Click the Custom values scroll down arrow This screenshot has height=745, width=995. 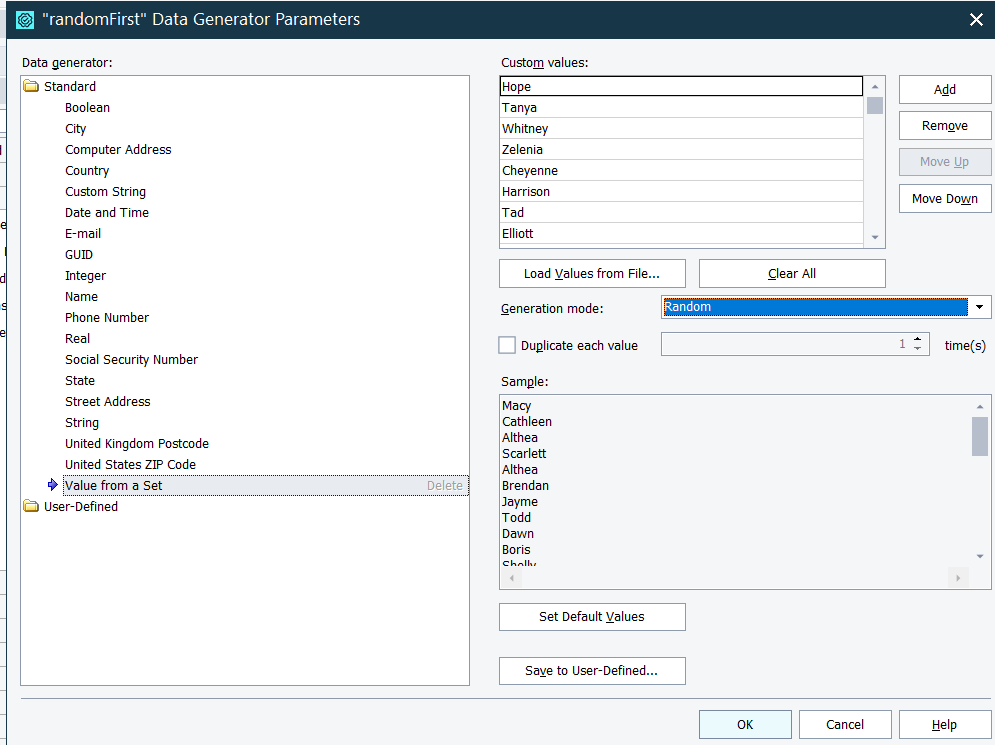(875, 238)
